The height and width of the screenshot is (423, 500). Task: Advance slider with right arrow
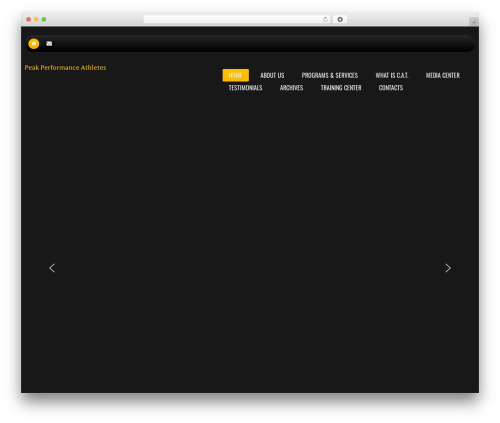[448, 268]
